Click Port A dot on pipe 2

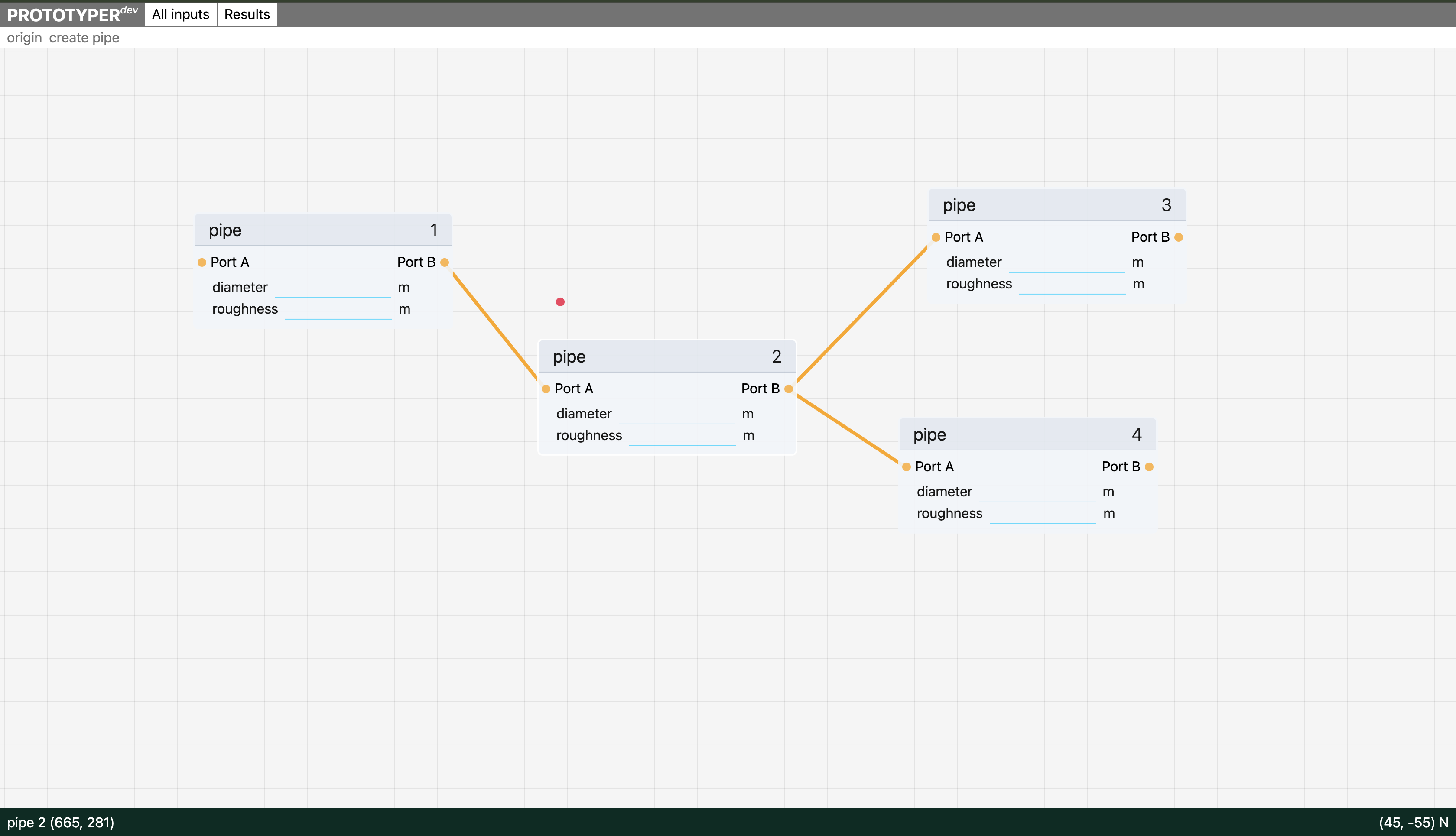point(546,389)
